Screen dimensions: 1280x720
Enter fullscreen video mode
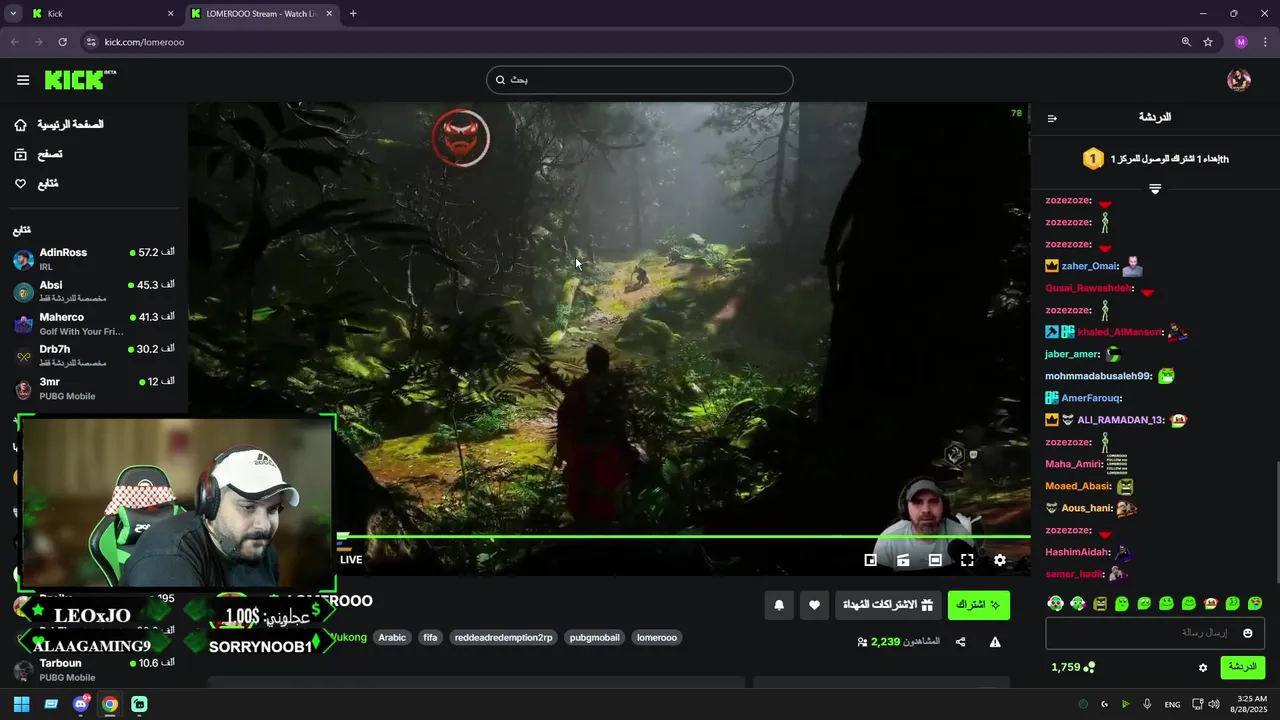967,560
